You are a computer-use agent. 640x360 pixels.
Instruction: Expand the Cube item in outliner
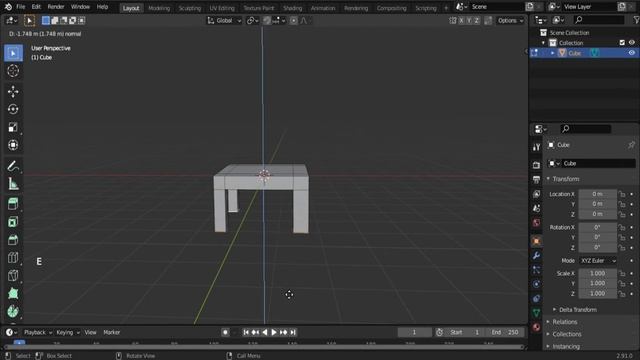(x=553, y=53)
